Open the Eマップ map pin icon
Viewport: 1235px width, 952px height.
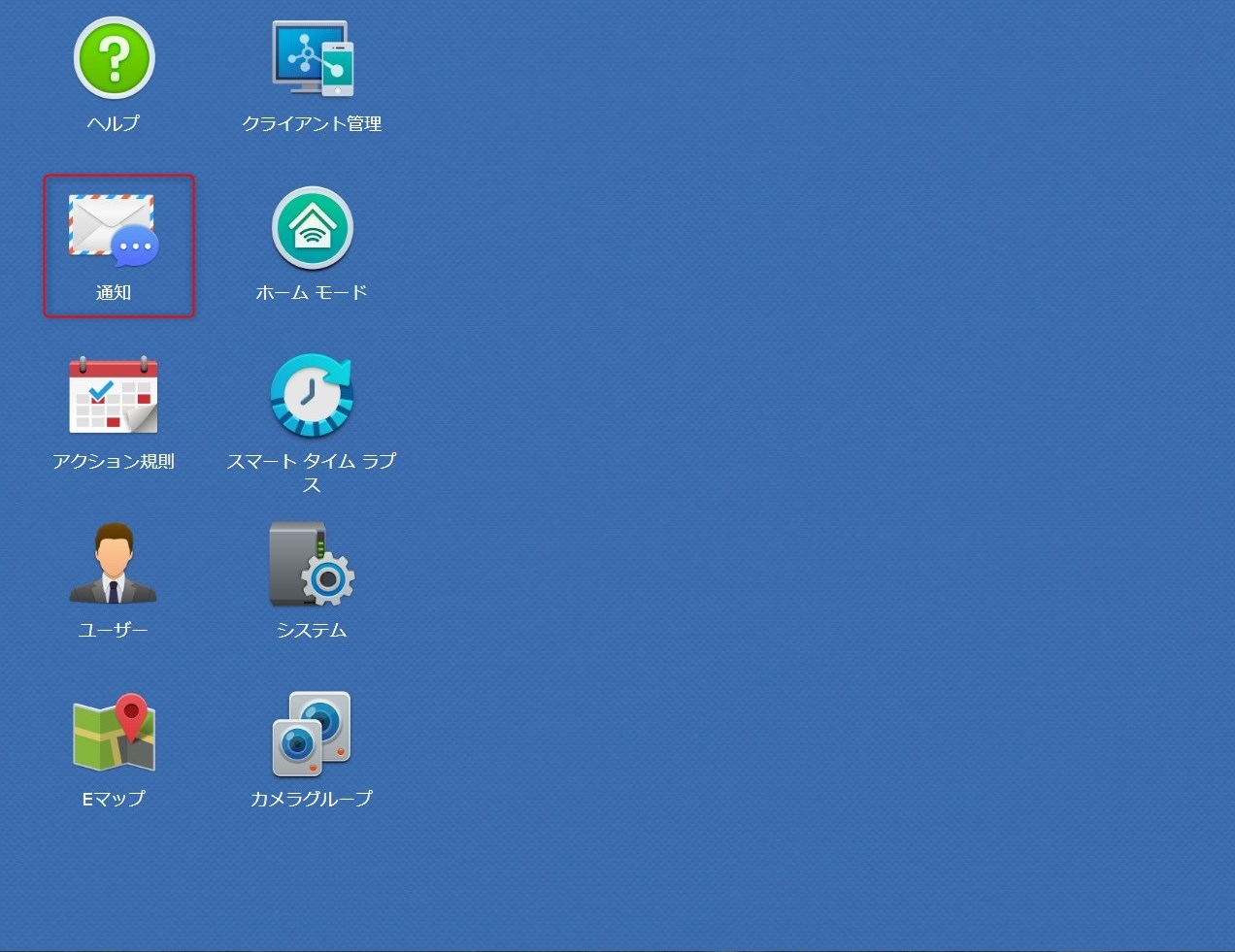click(x=114, y=734)
